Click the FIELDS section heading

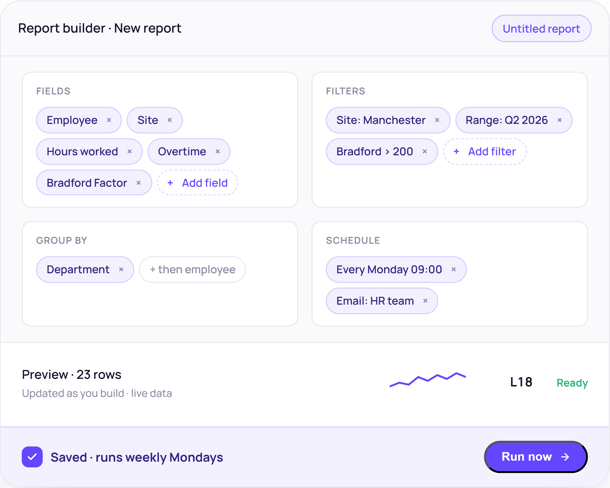click(53, 91)
